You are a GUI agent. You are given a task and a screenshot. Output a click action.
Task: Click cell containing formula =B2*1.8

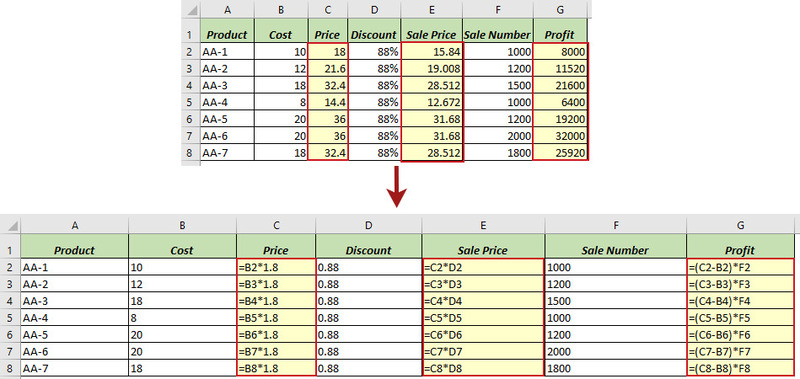(x=276, y=267)
